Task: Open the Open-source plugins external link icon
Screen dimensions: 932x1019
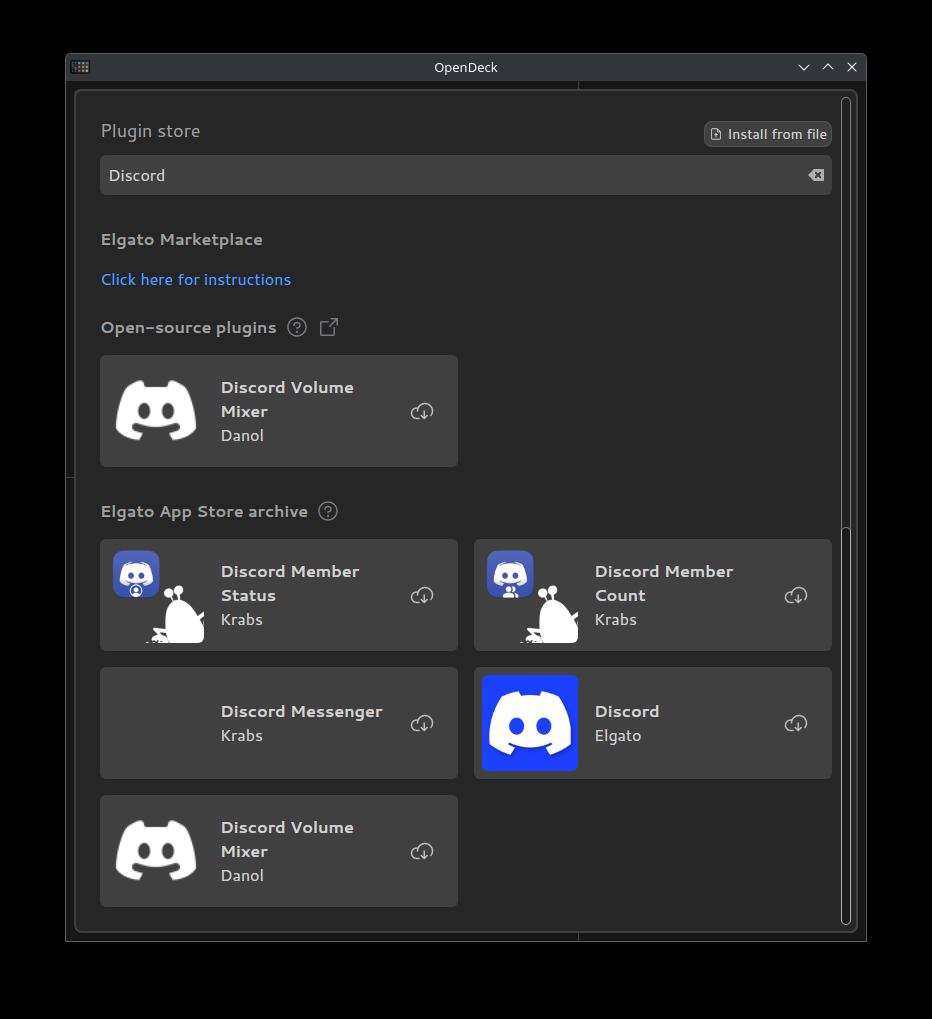Action: (x=329, y=327)
